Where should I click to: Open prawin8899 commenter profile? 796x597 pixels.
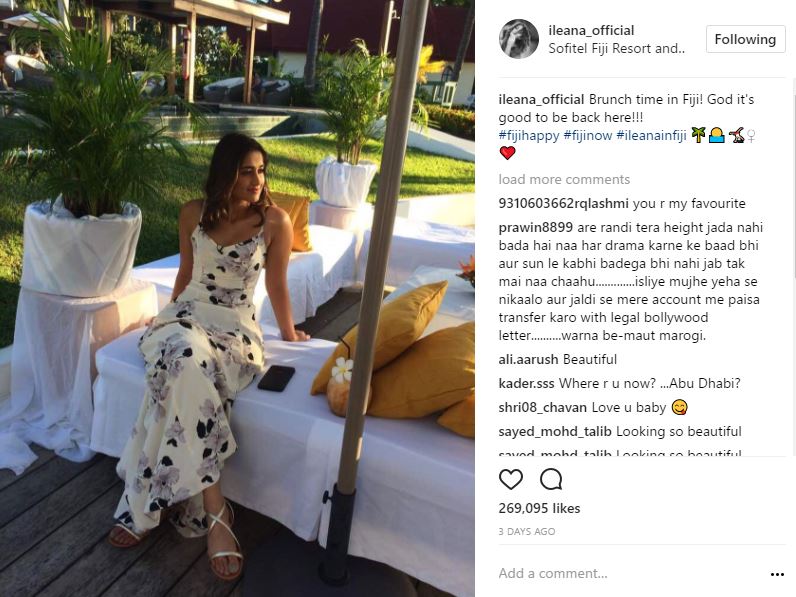[x=536, y=227]
